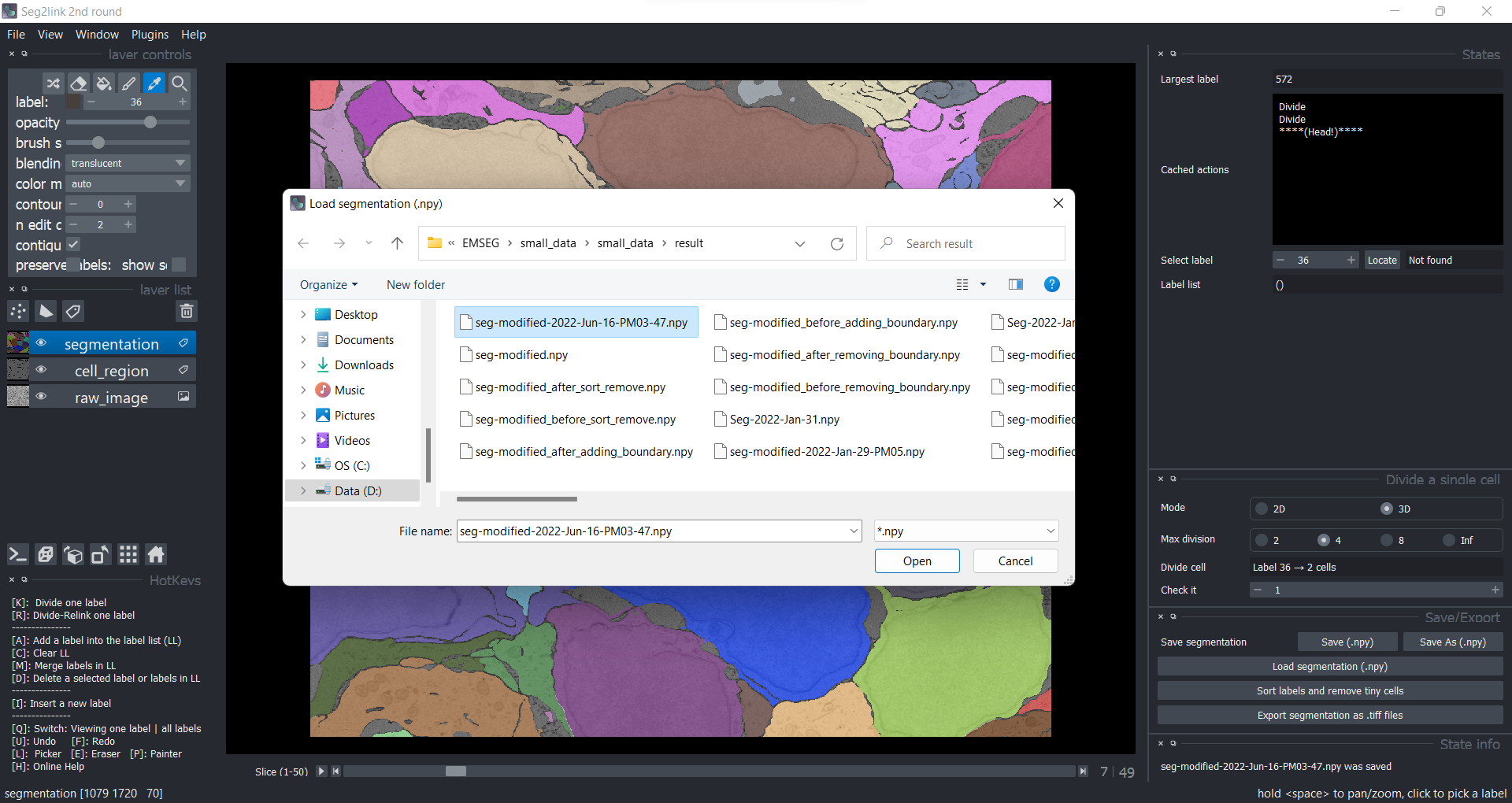Open the view options dropdown arrow

tap(983, 284)
